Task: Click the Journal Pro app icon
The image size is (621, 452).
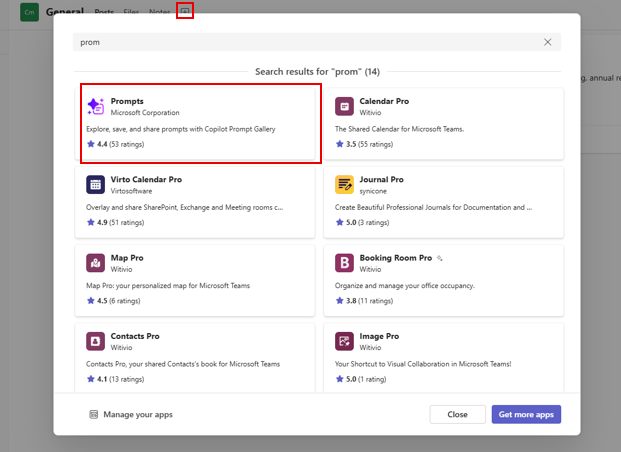Action: 344,185
